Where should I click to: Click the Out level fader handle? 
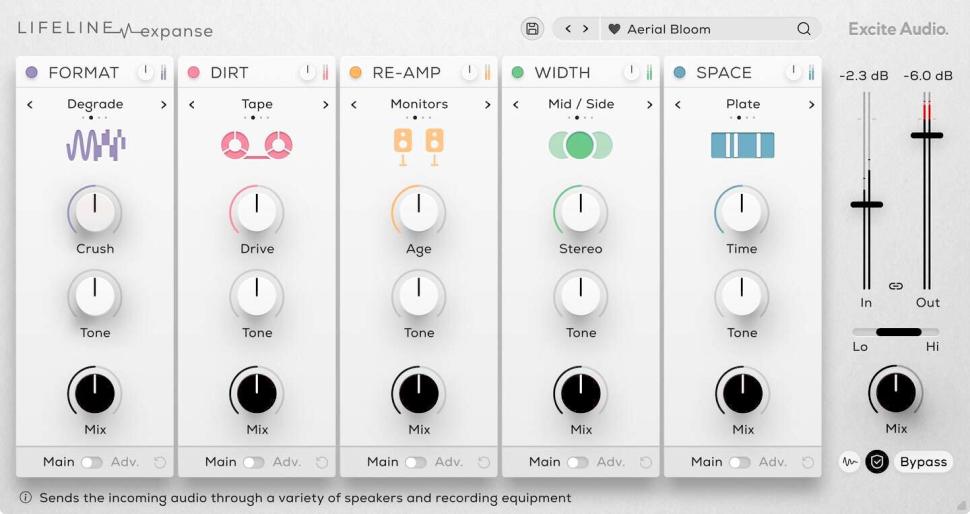[927, 135]
